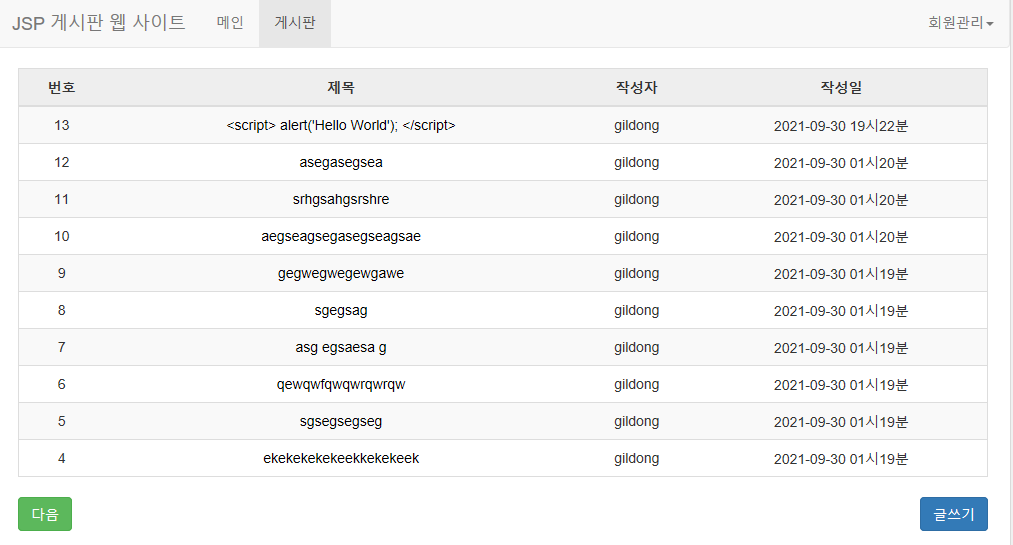Open the post titled qewqwfqwqwrqwrqw
The image size is (1013, 545).
pos(341,384)
